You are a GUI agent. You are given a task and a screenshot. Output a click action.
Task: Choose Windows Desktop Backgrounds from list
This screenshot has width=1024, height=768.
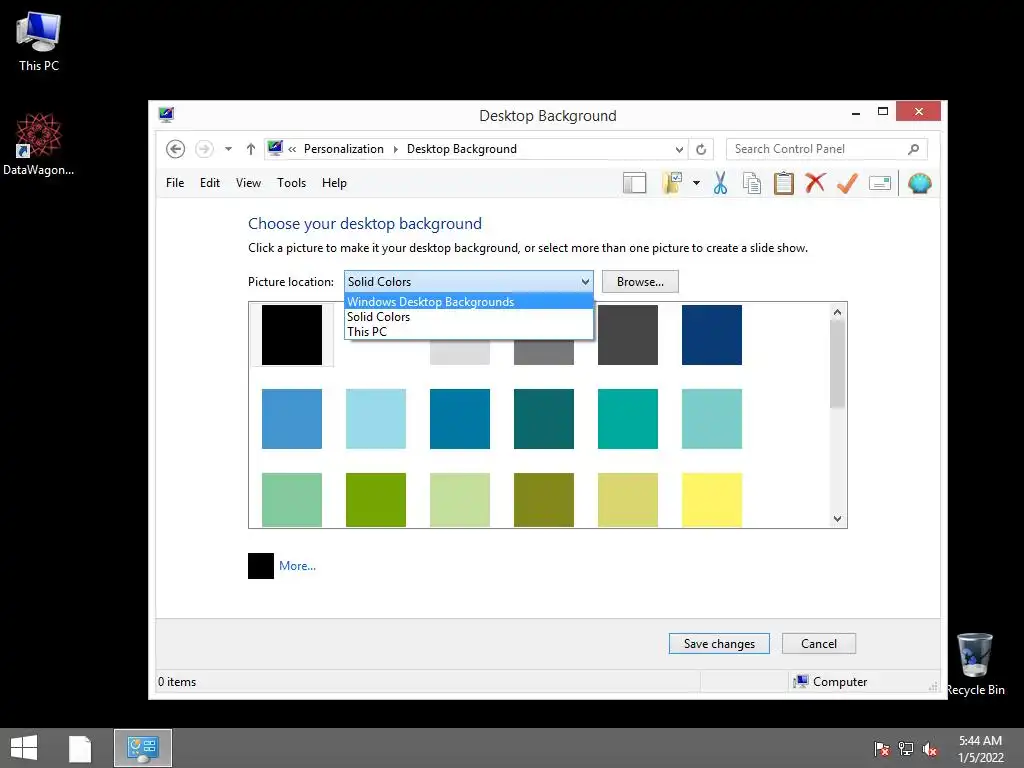[468, 302]
